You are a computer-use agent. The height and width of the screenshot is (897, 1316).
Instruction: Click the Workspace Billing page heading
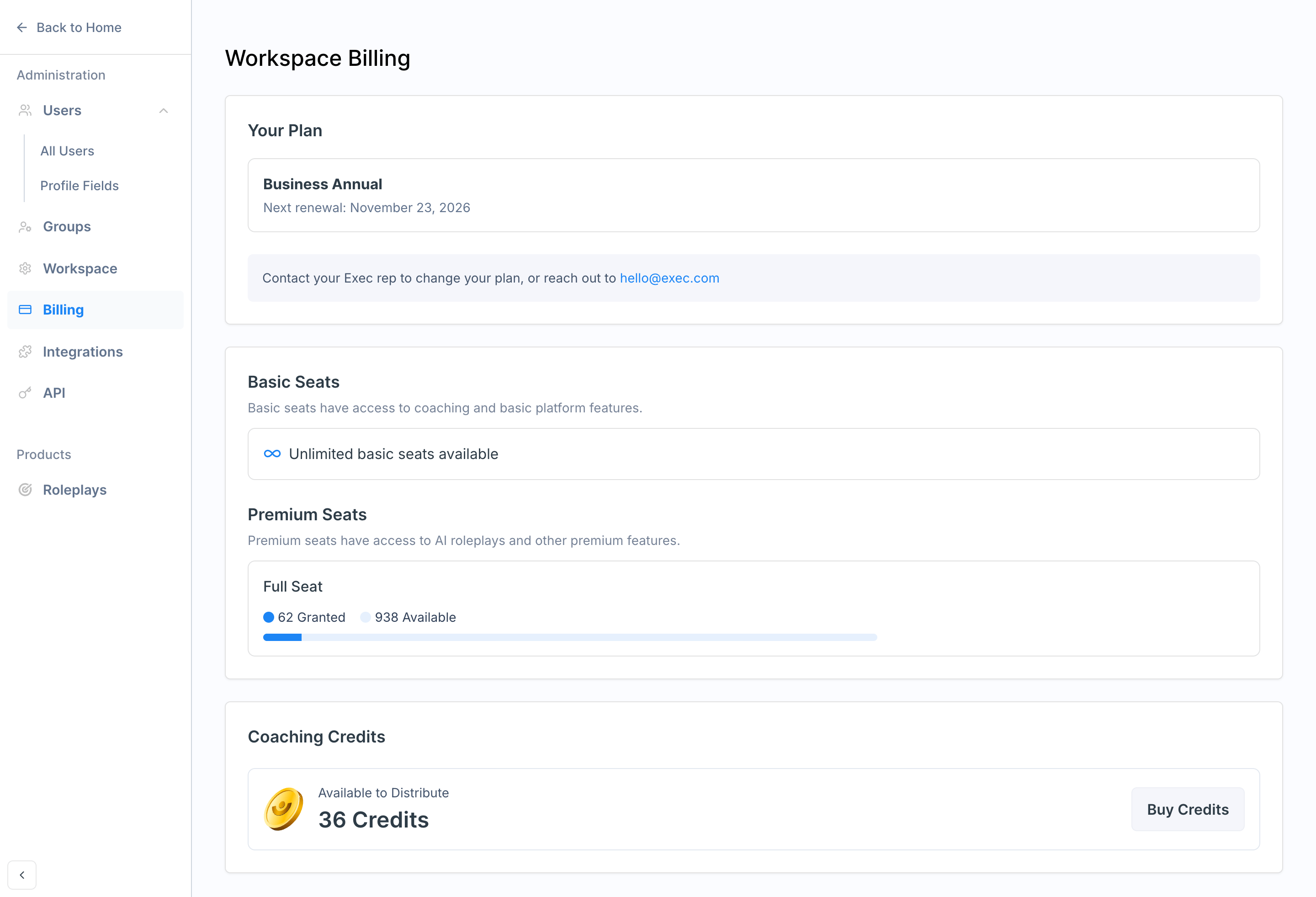[318, 58]
